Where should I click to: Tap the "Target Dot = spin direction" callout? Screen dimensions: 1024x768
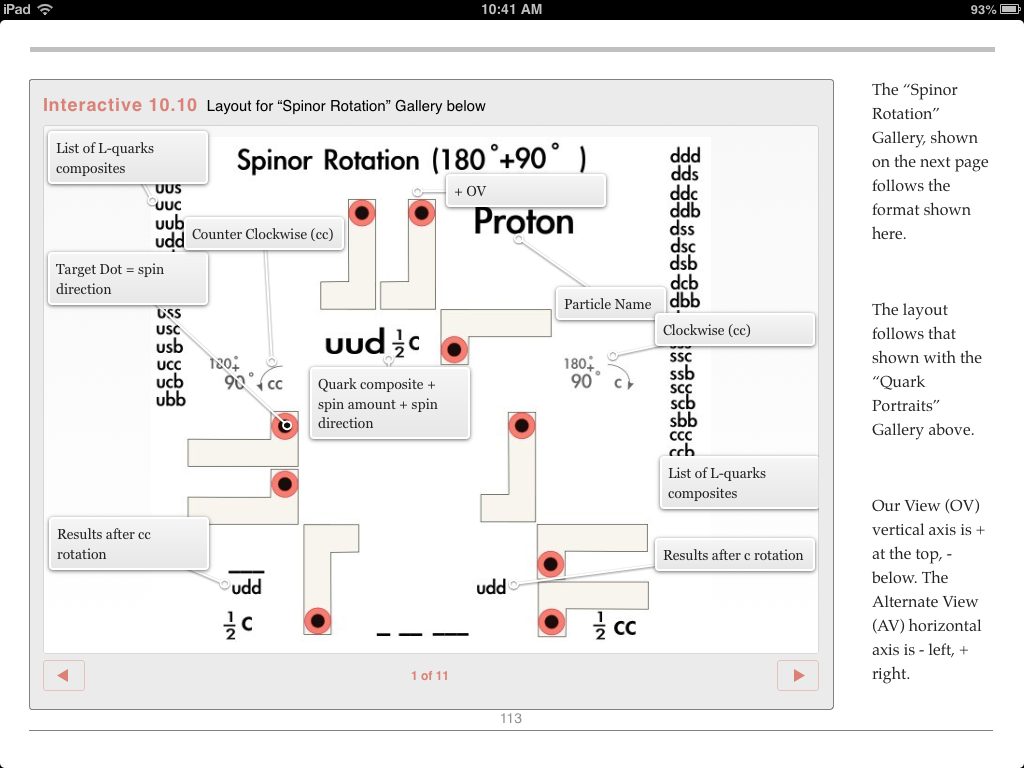(x=127, y=279)
